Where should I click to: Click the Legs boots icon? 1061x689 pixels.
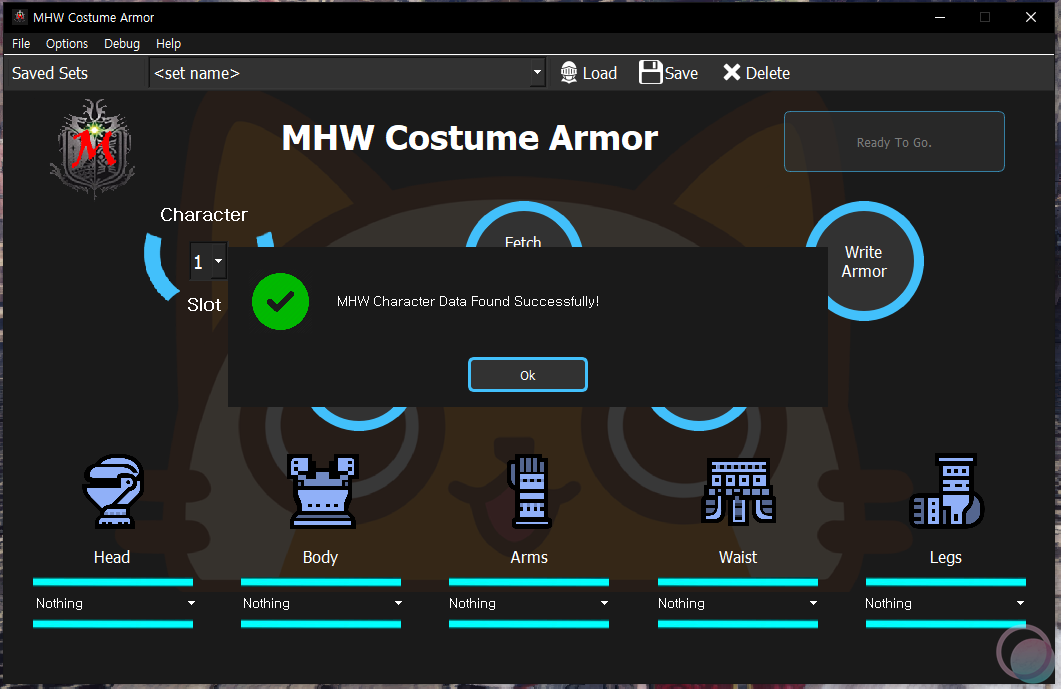pos(946,491)
